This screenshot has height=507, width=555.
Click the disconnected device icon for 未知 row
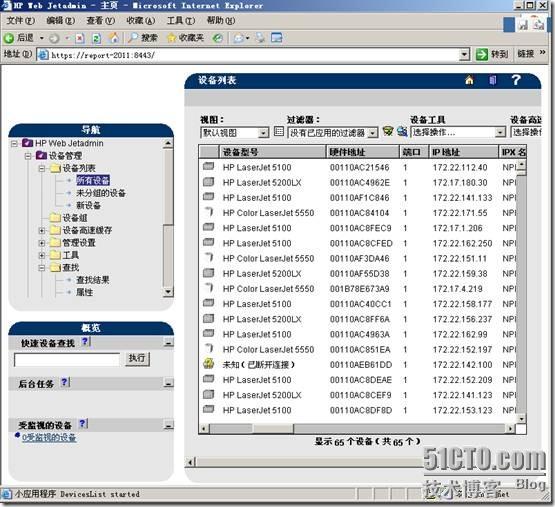(209, 364)
